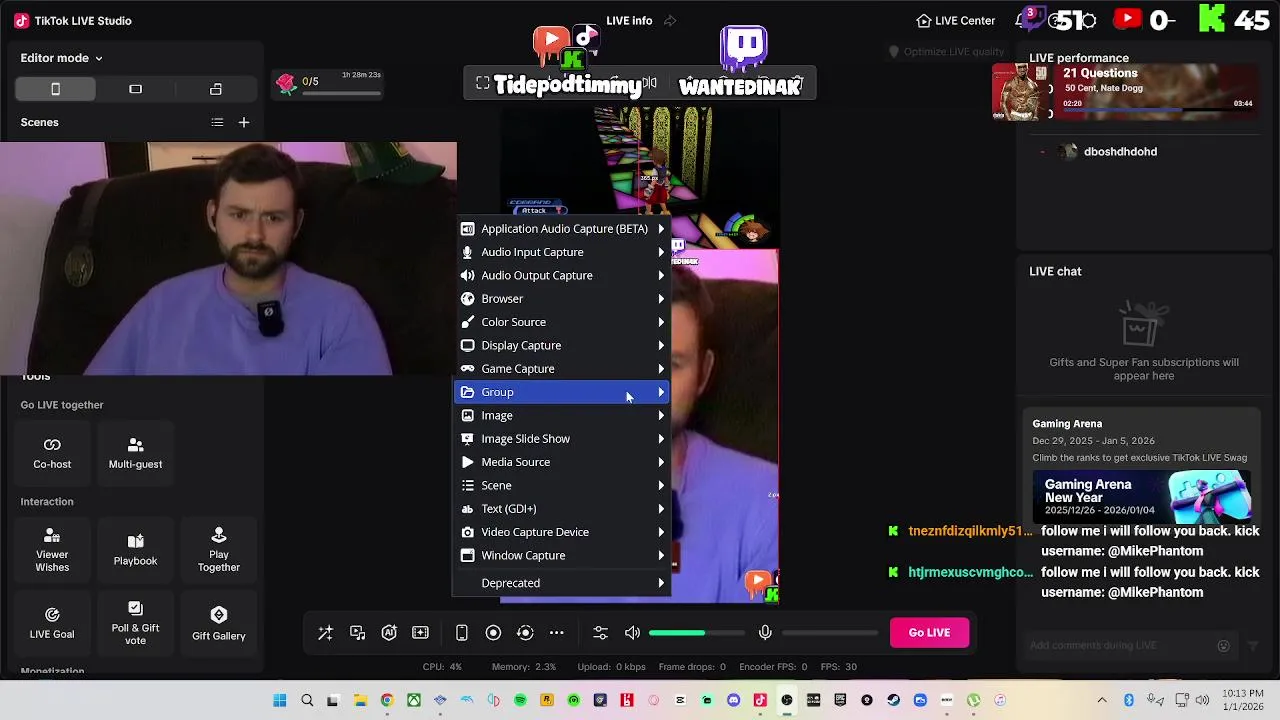Click the phone device toolbar icon
1280x720 pixels.
coord(461,633)
